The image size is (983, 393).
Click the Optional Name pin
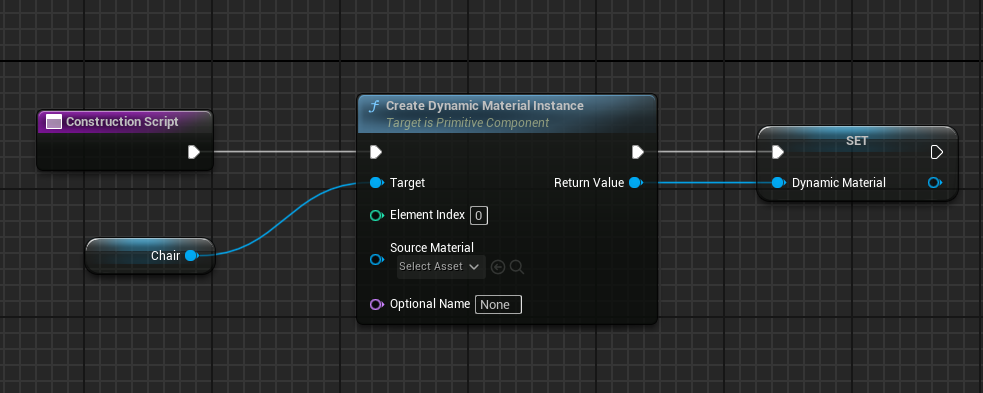376,305
